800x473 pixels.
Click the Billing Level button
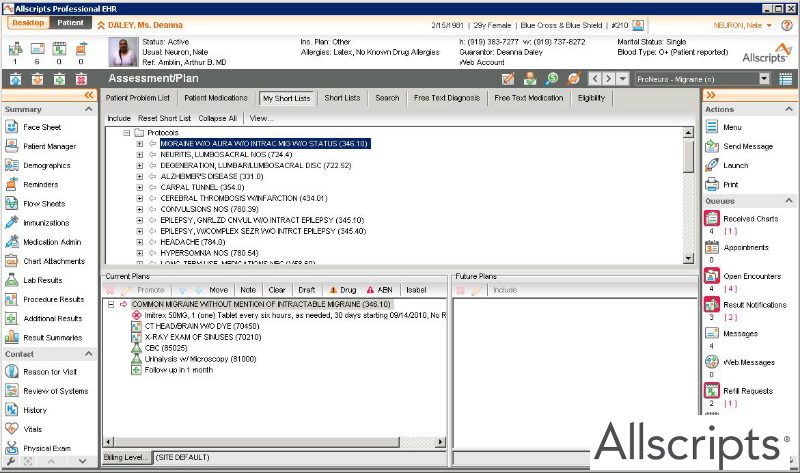point(127,457)
